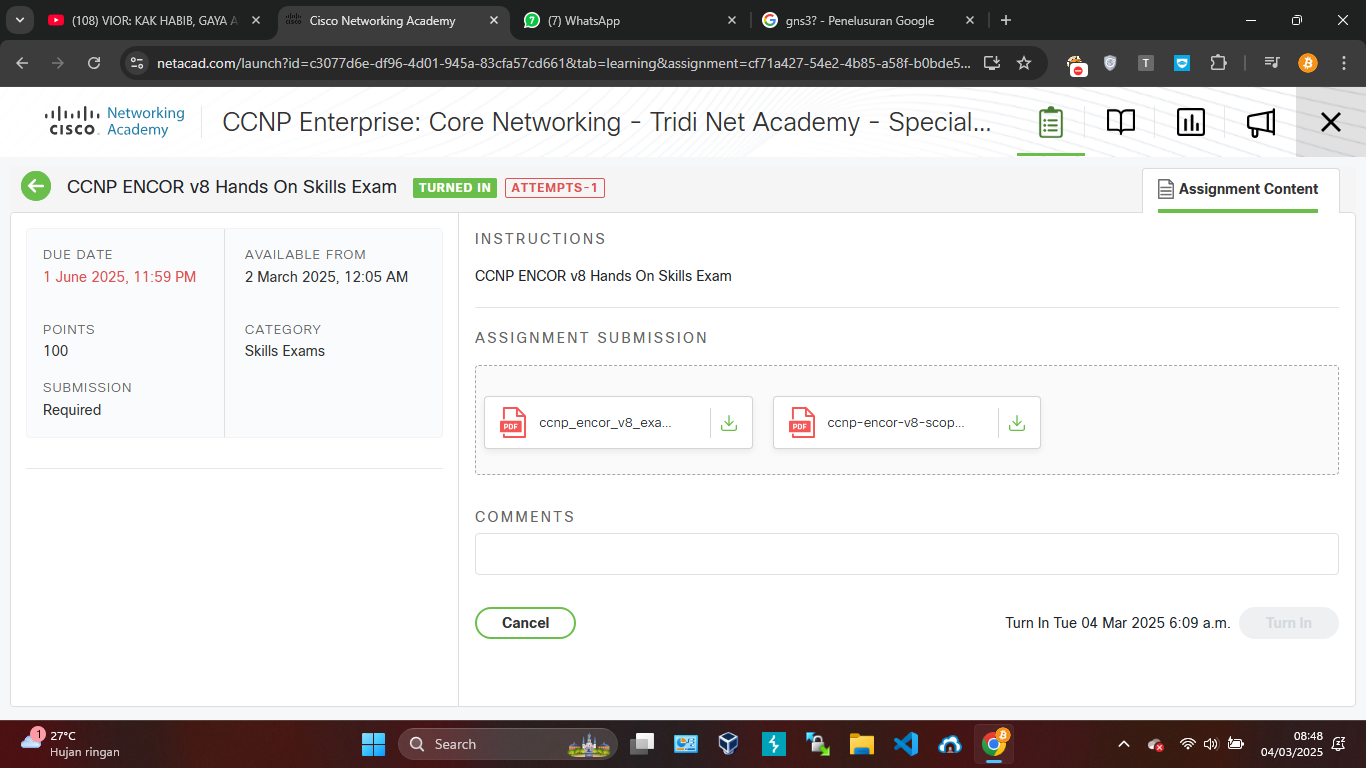Click the shield extension icon
This screenshot has width=1366, height=768.
point(1110,63)
